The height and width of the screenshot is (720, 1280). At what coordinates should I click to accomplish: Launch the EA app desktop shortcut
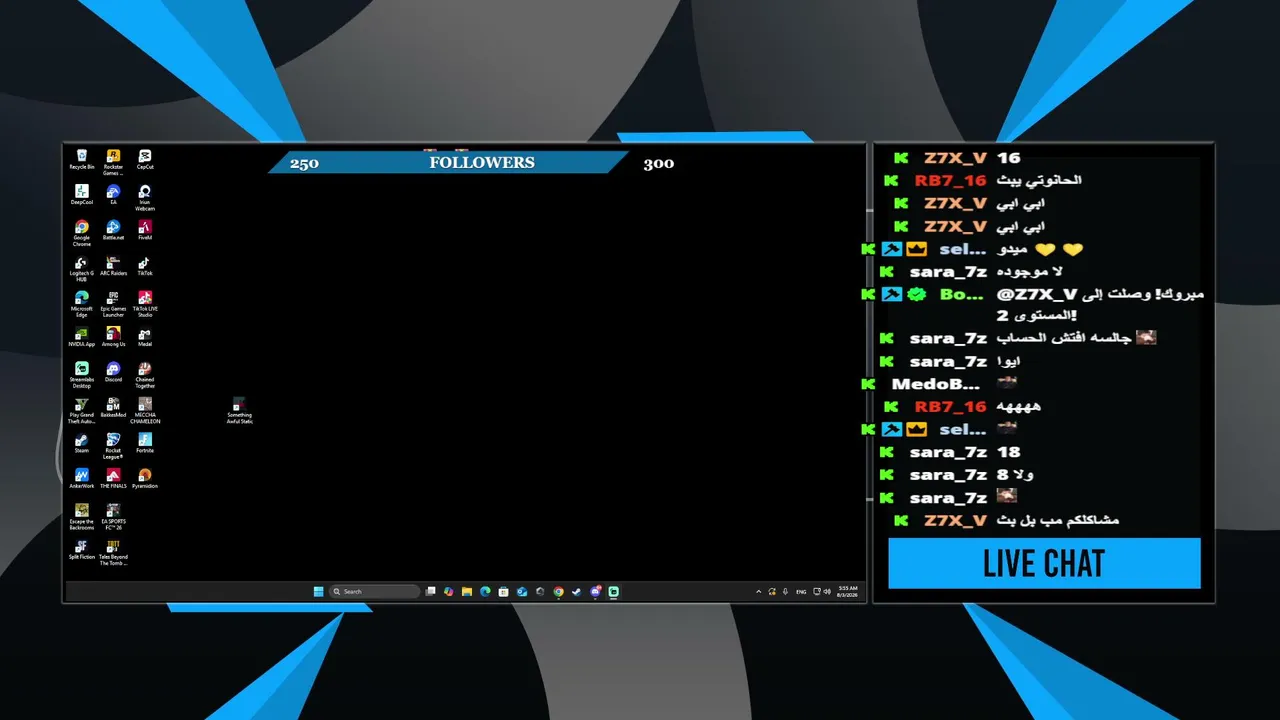113,195
